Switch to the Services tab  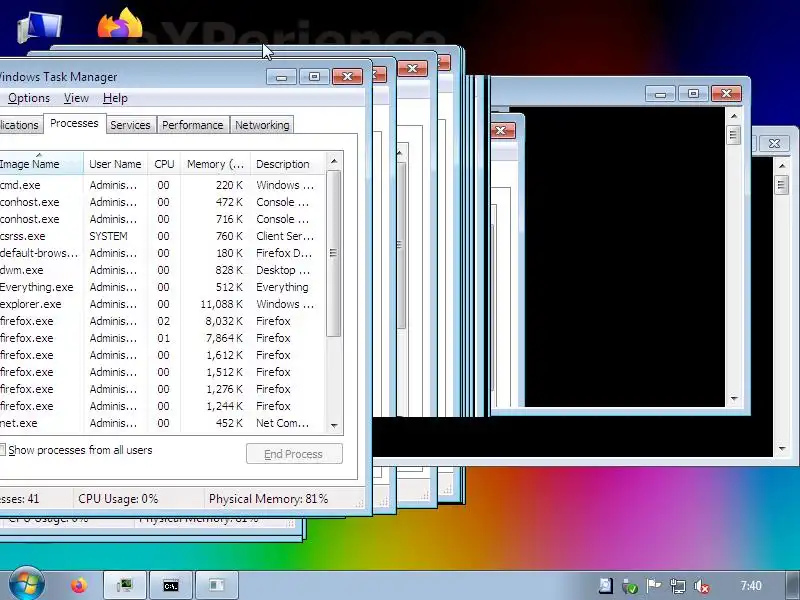coord(130,125)
